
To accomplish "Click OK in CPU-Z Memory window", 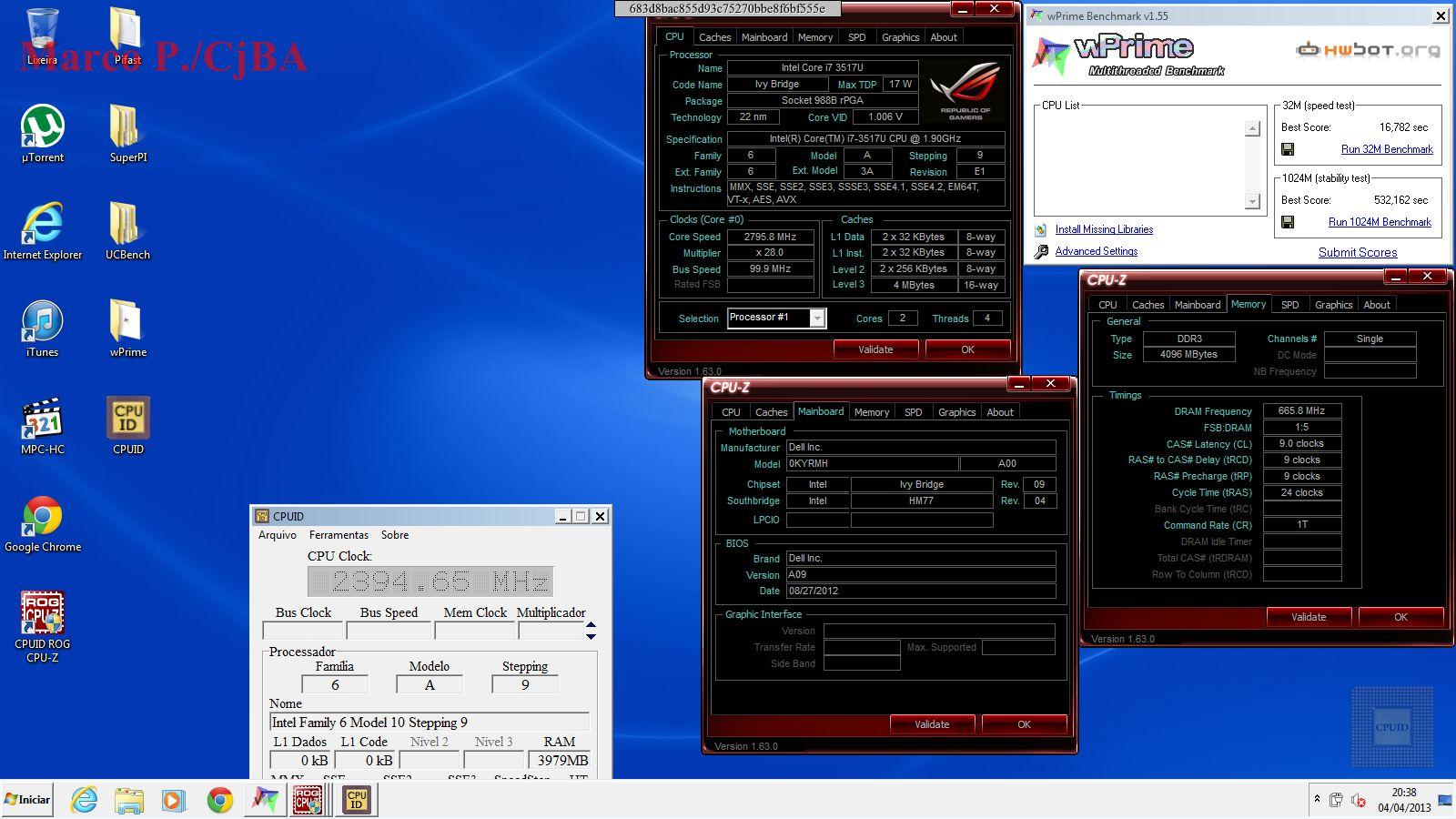I will pyautogui.click(x=1400, y=617).
